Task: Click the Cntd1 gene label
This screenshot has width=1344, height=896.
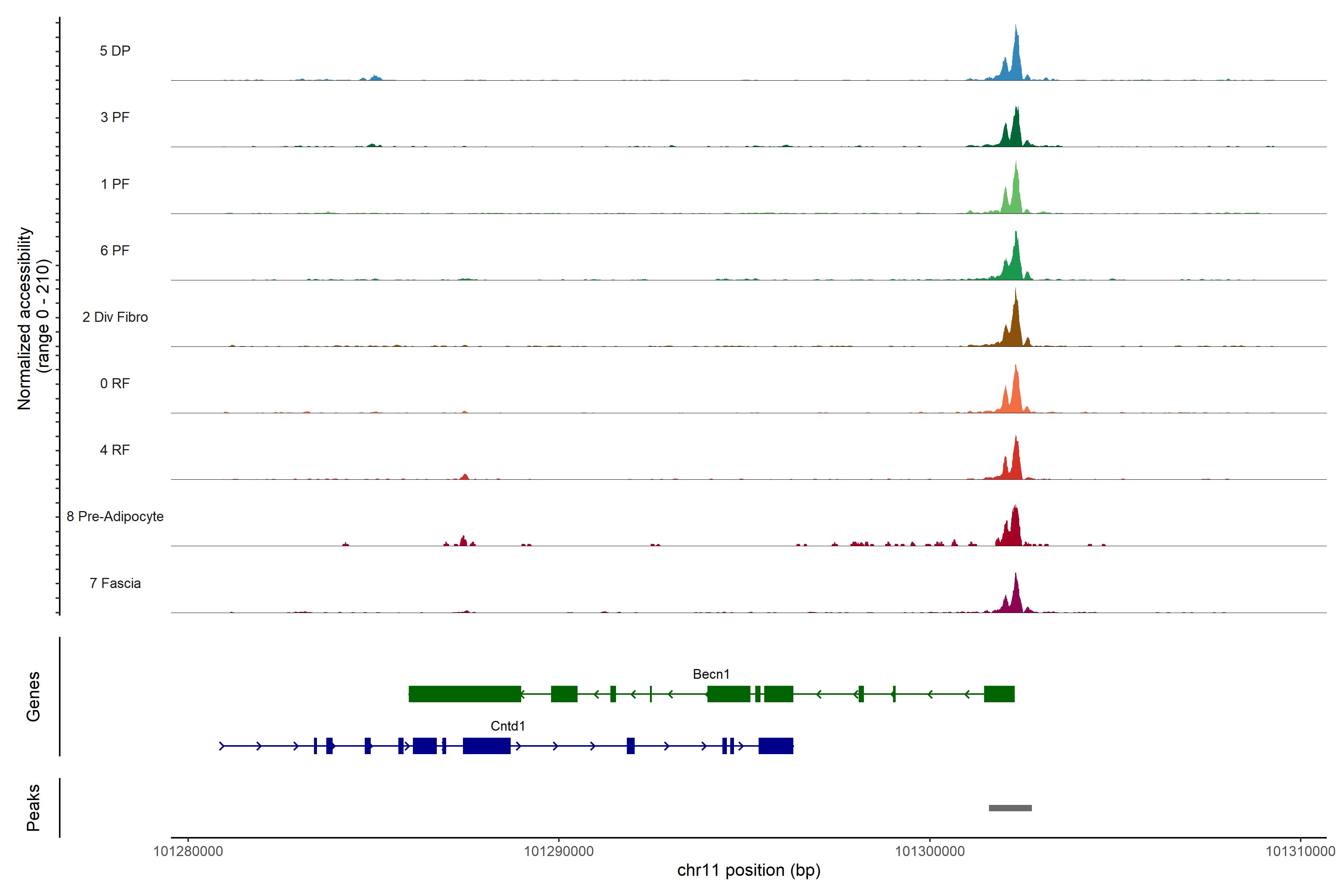Action: pos(507,726)
